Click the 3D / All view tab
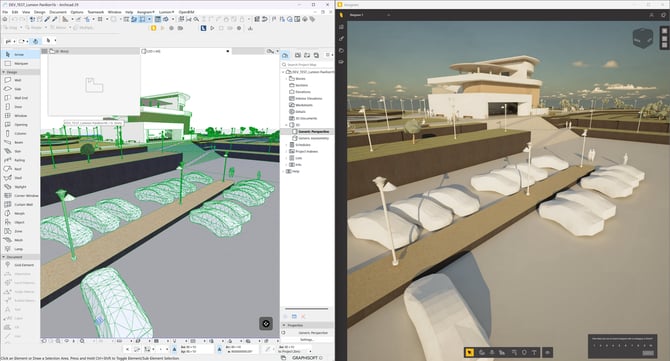 tap(186, 51)
